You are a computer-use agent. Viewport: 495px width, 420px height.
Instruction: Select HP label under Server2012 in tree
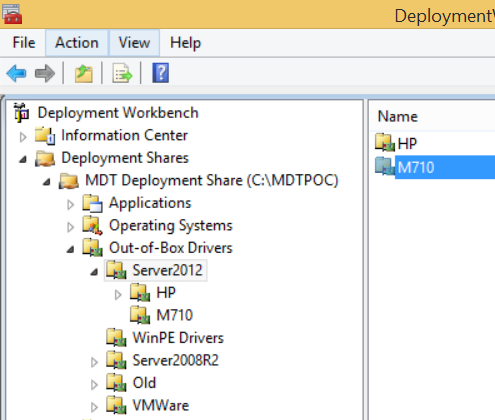[166, 293]
